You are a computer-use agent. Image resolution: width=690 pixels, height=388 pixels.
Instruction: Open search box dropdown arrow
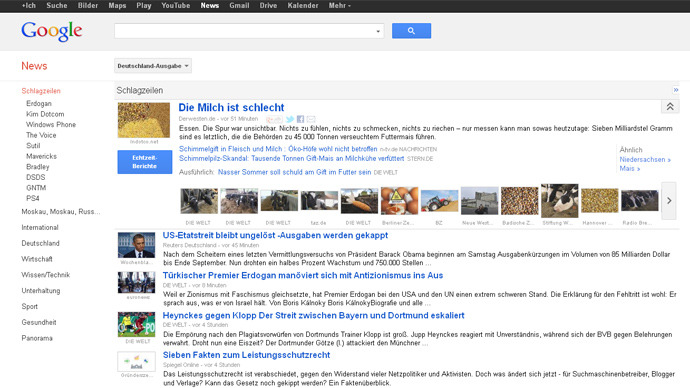tap(378, 31)
